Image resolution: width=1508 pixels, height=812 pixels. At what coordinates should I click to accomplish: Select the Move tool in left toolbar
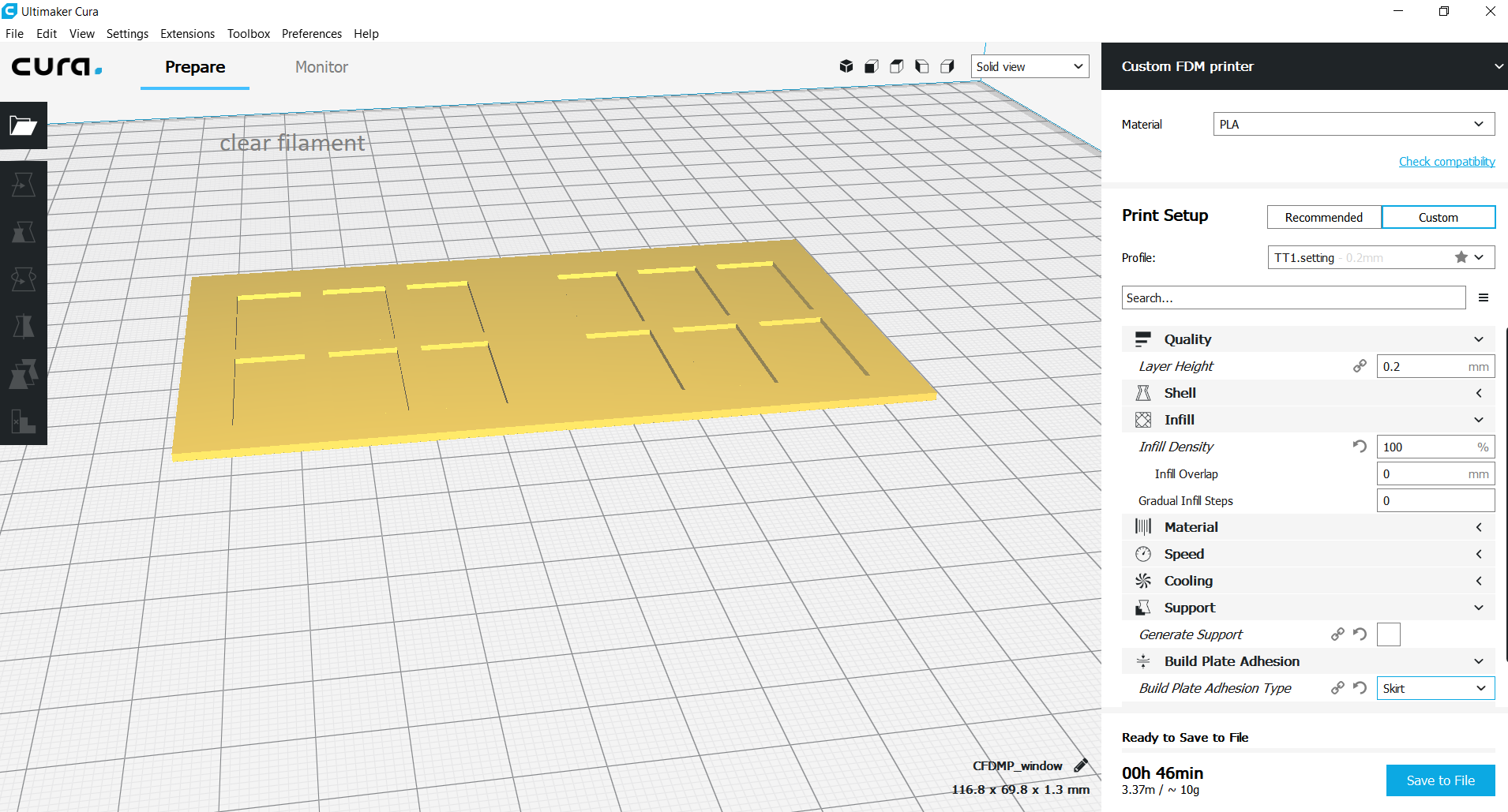coord(24,185)
